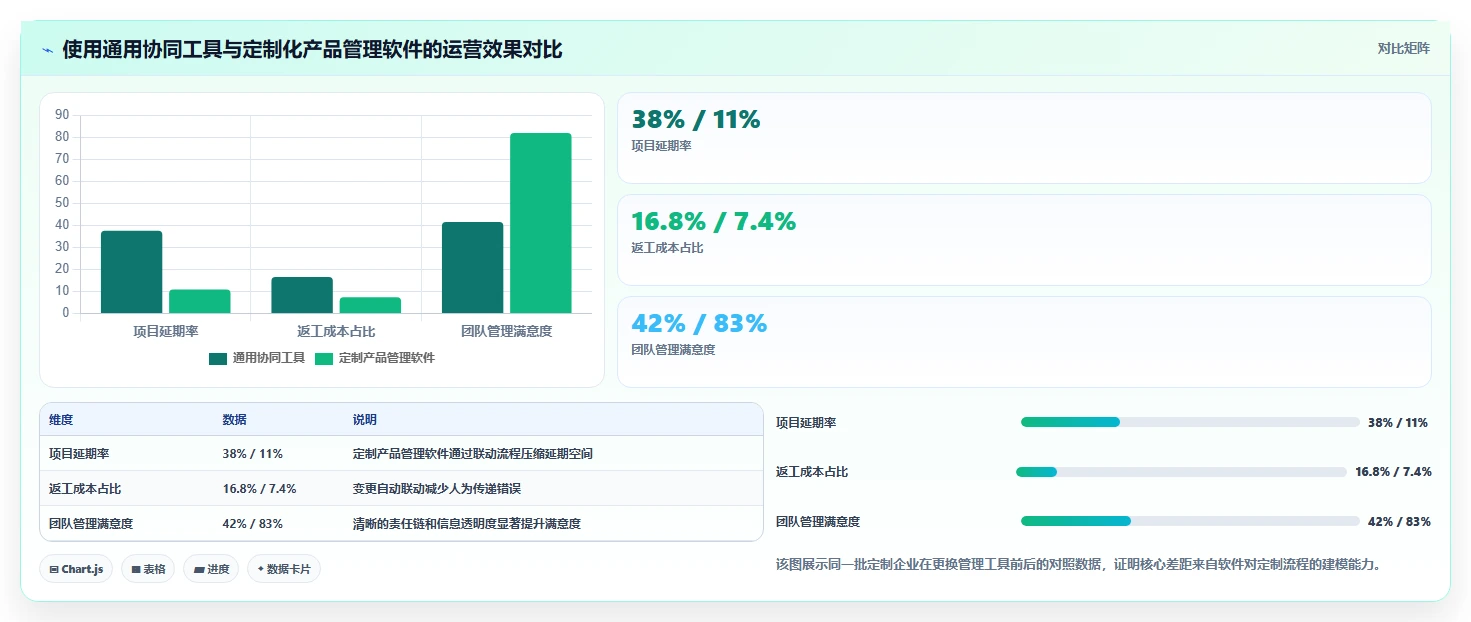Click 清晰的责任链和信息透明度显著提升满意度 description

click(x=467, y=523)
